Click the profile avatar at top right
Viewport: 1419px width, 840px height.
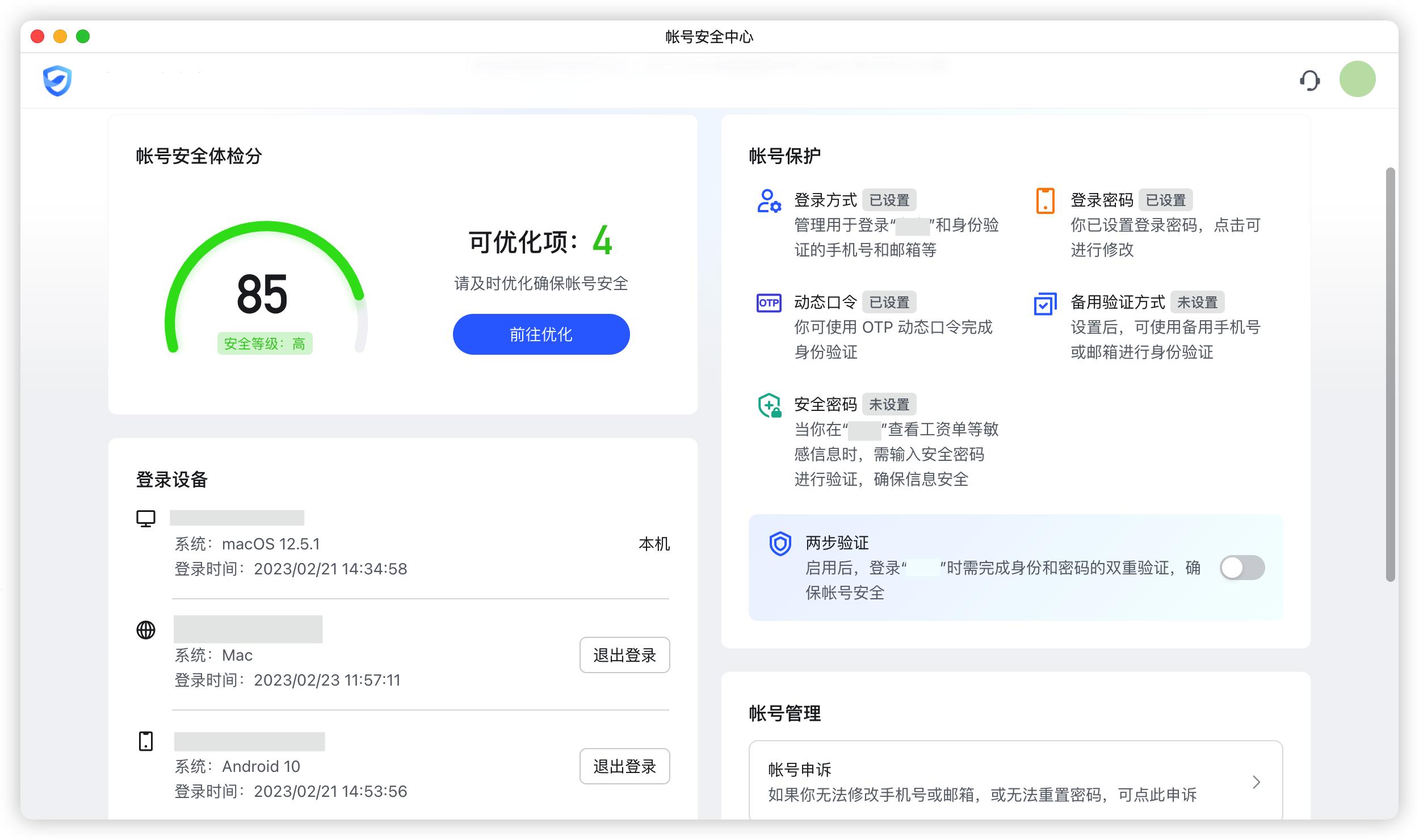point(1357,79)
